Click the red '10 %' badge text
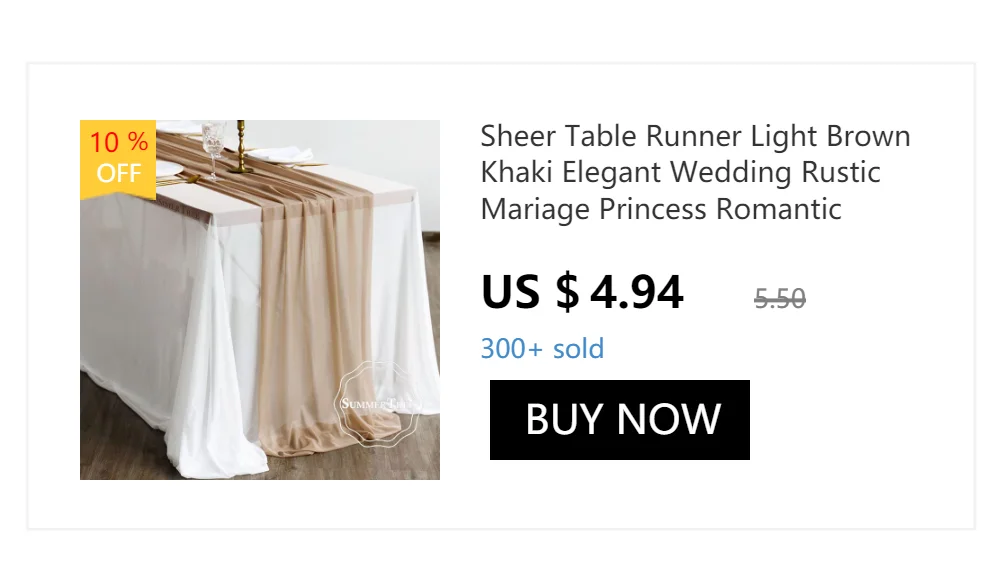 118,142
